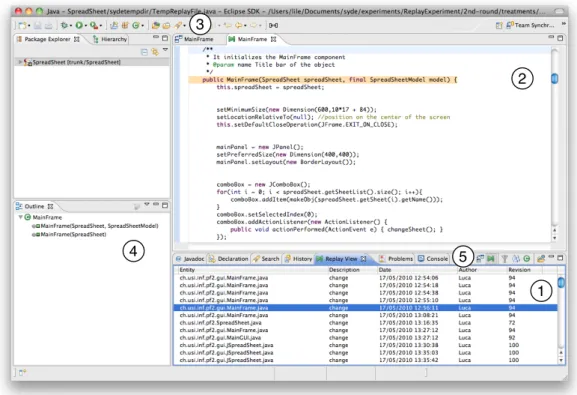Expand the SpreadSheet project node

(x=20, y=62)
